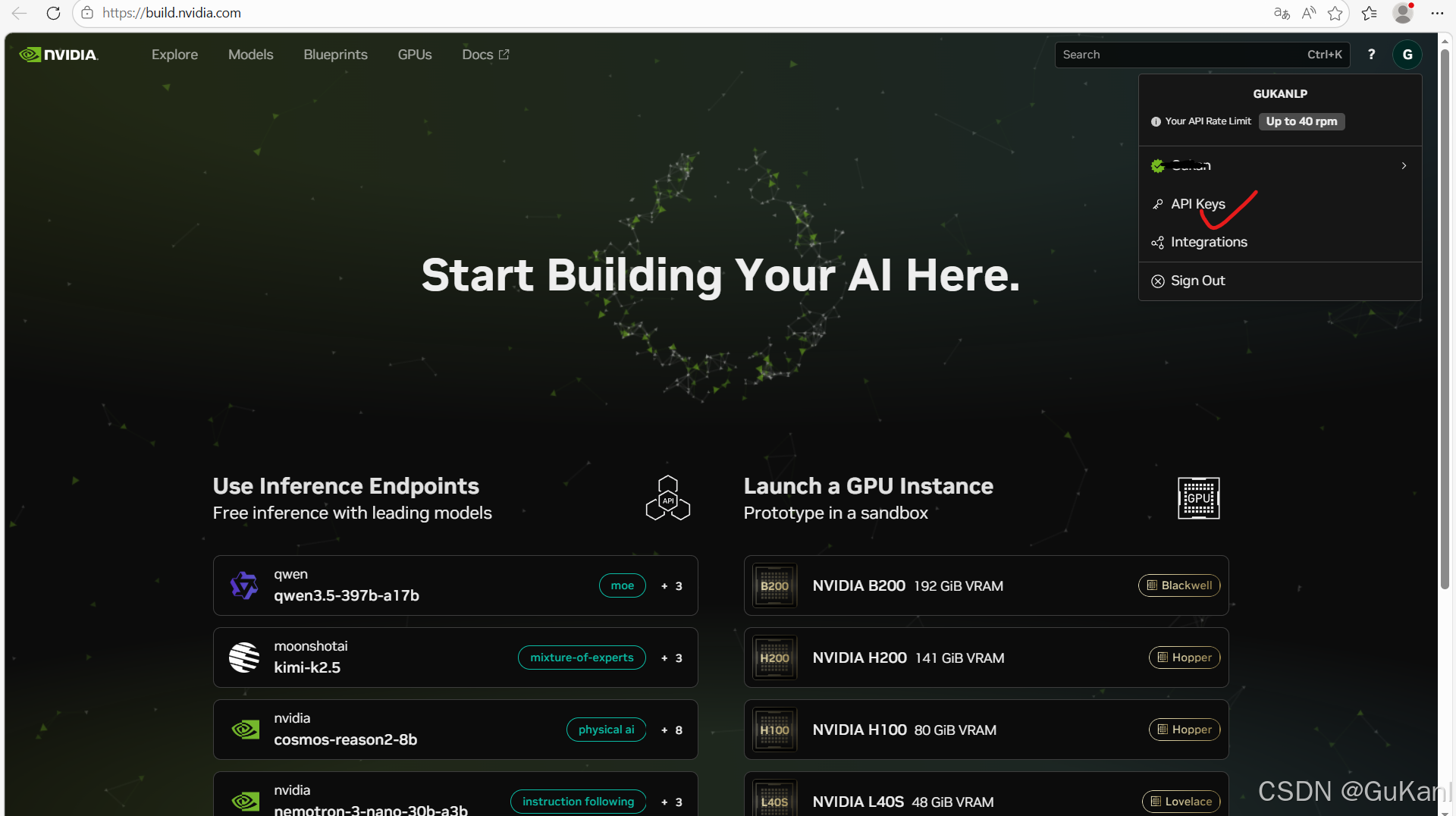This screenshot has height=816, width=1456.
Task: Expand the account submenu chevron
Action: (1404, 165)
